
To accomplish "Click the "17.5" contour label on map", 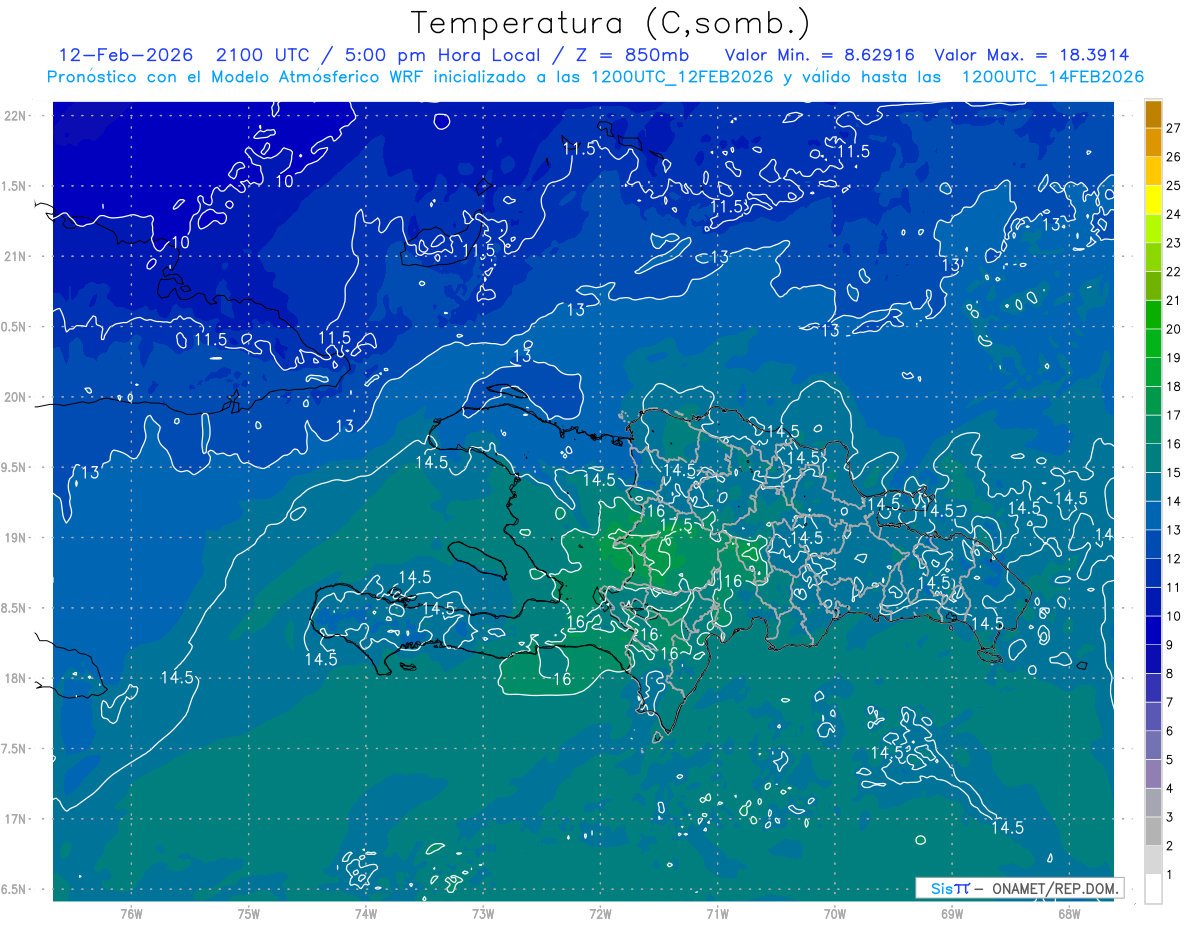I will (x=676, y=525).
